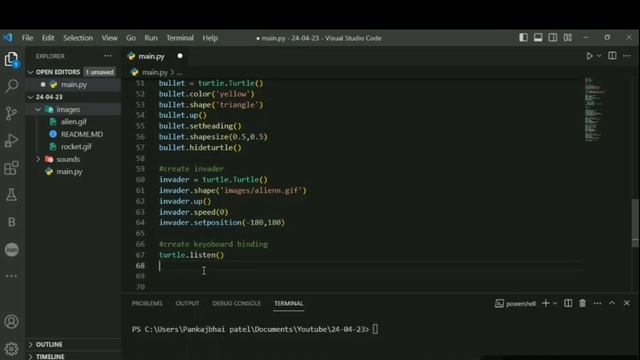640x360 pixels.
Task: Click the main.py breadcrumb above the code
Action: [x=155, y=73]
